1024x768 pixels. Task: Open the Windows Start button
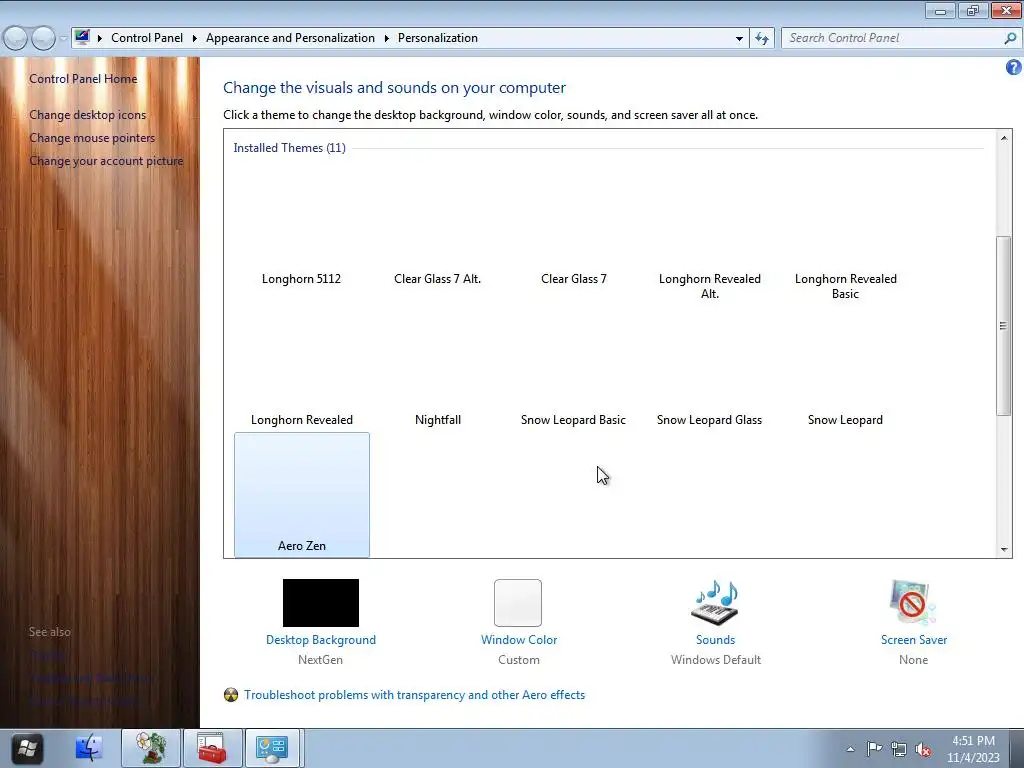tap(27, 748)
